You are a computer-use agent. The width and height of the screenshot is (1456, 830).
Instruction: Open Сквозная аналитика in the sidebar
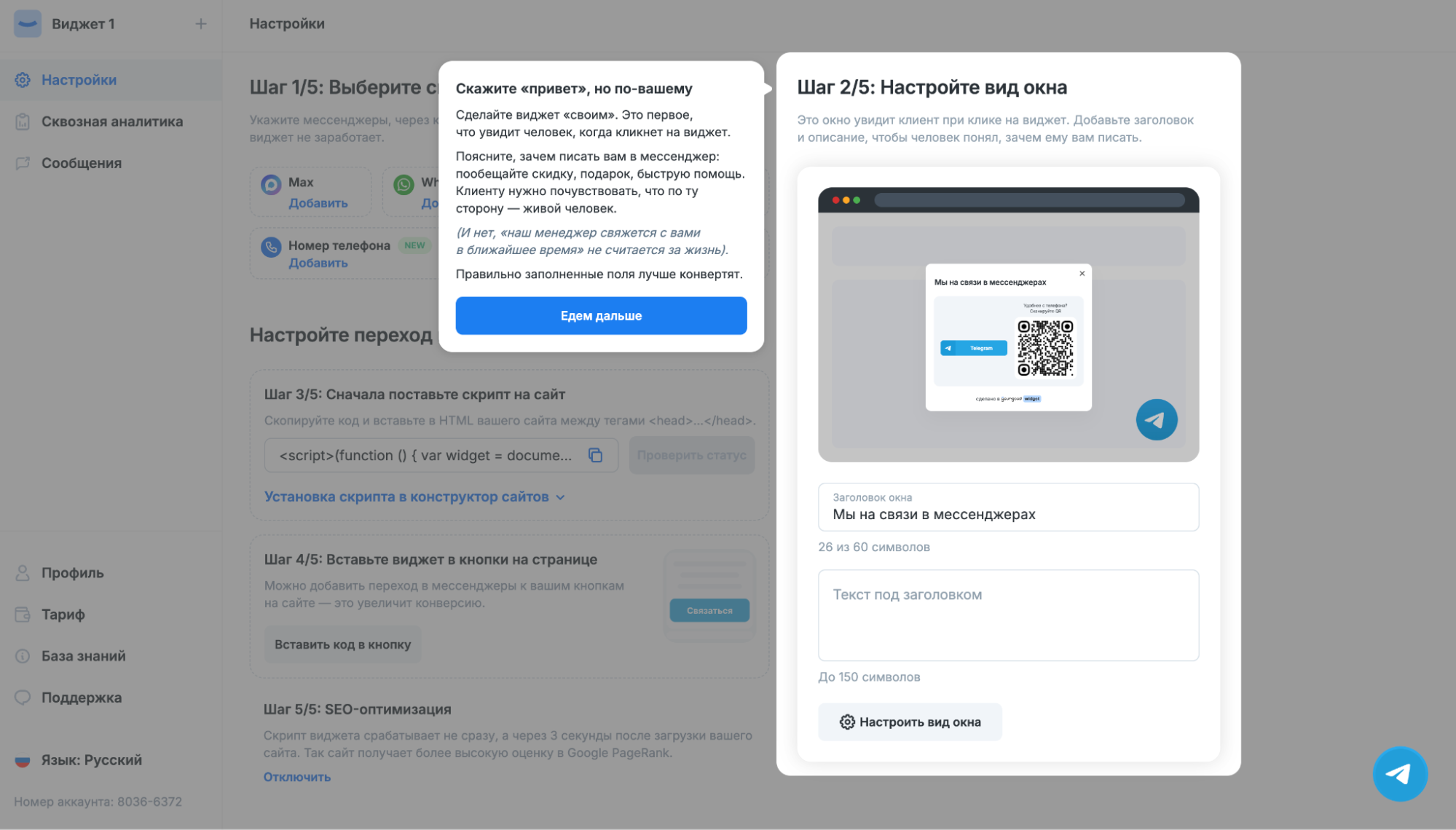[x=111, y=122]
